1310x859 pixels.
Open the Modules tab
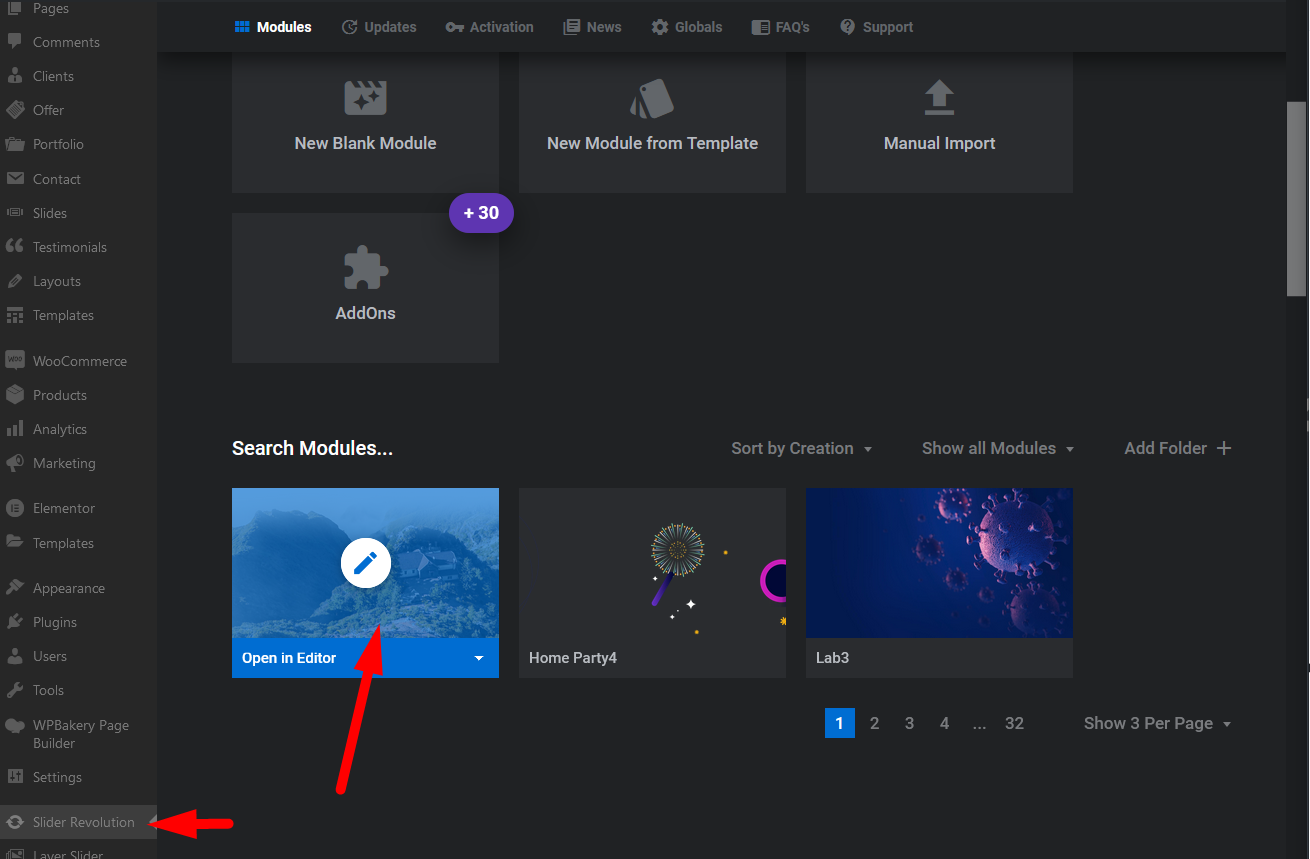273,27
